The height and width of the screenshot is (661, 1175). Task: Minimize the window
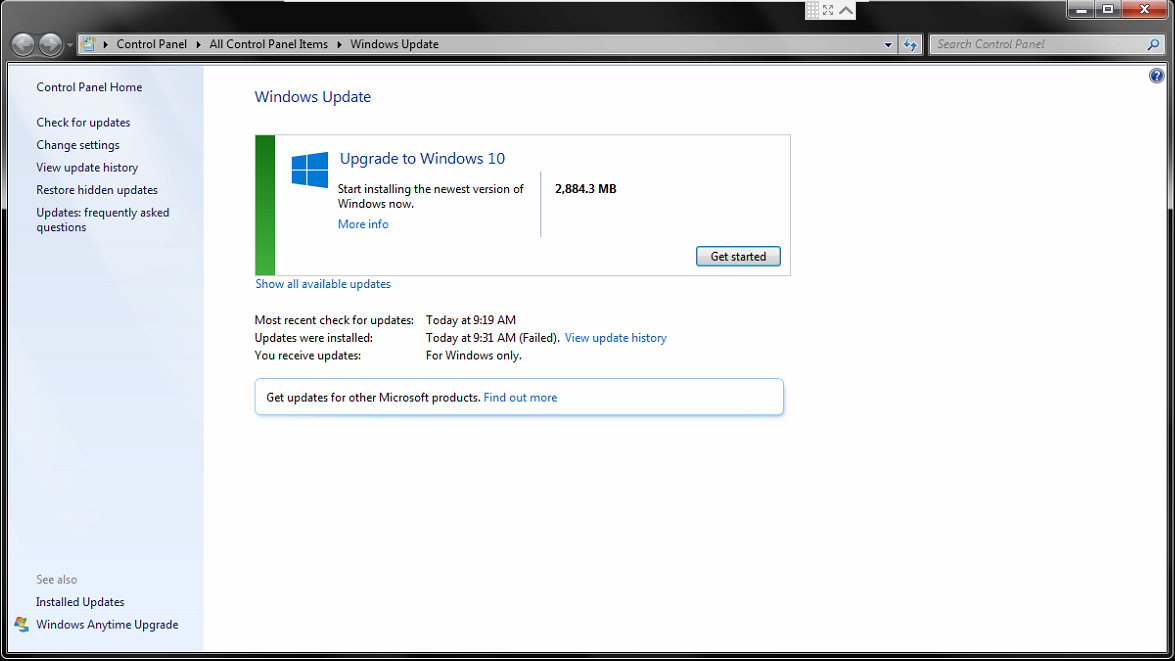pos(1081,10)
